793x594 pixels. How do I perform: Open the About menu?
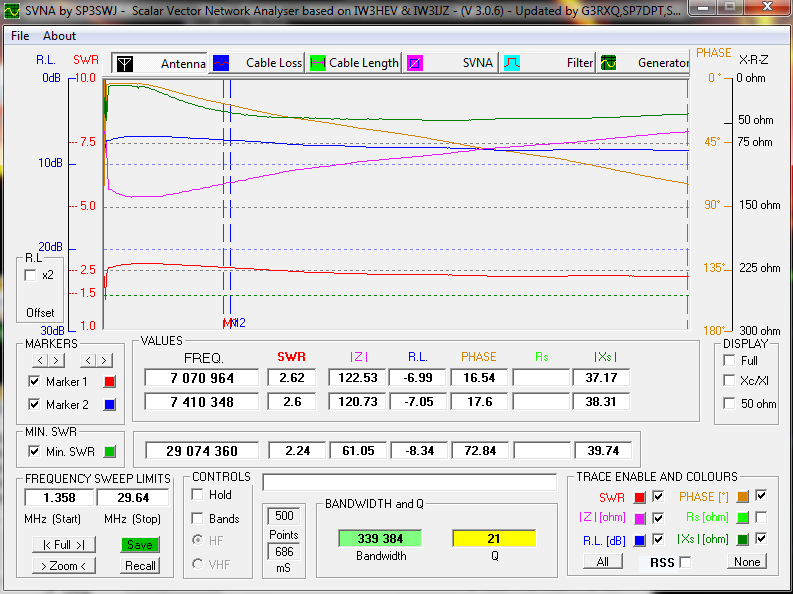59,35
